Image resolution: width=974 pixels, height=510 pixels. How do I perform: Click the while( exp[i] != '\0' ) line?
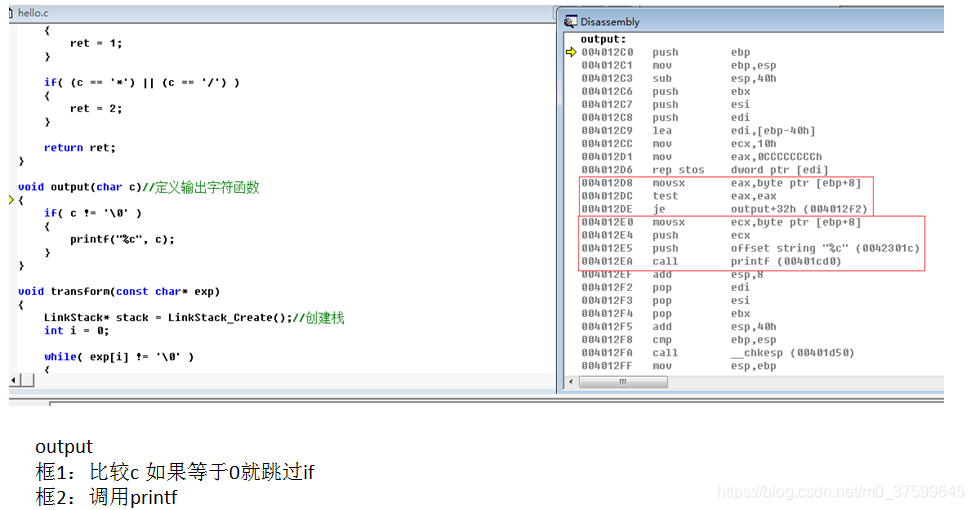click(119, 356)
